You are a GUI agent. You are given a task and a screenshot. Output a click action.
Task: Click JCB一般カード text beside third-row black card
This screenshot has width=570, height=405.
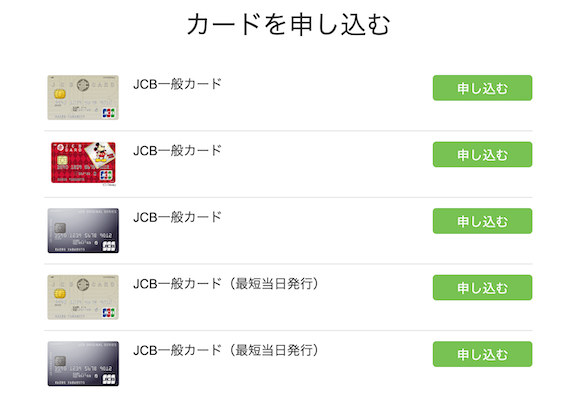177,217
